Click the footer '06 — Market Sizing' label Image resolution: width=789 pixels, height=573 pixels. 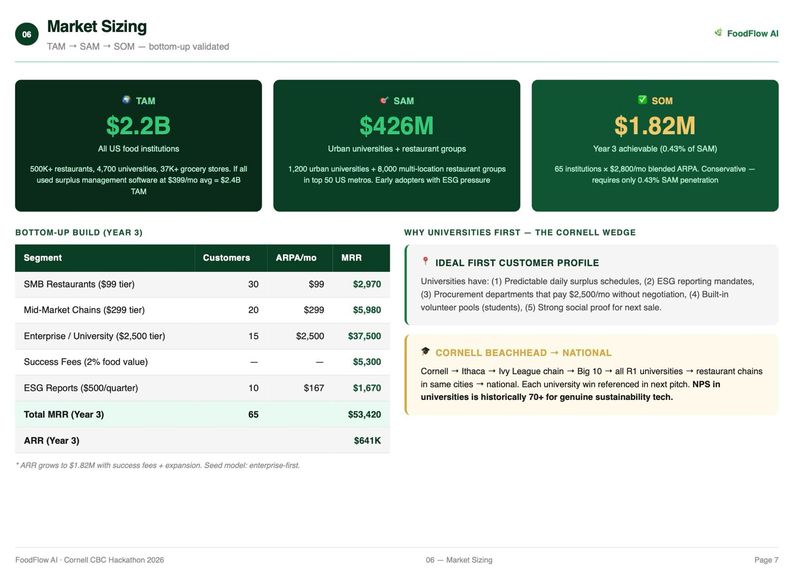[459, 560]
